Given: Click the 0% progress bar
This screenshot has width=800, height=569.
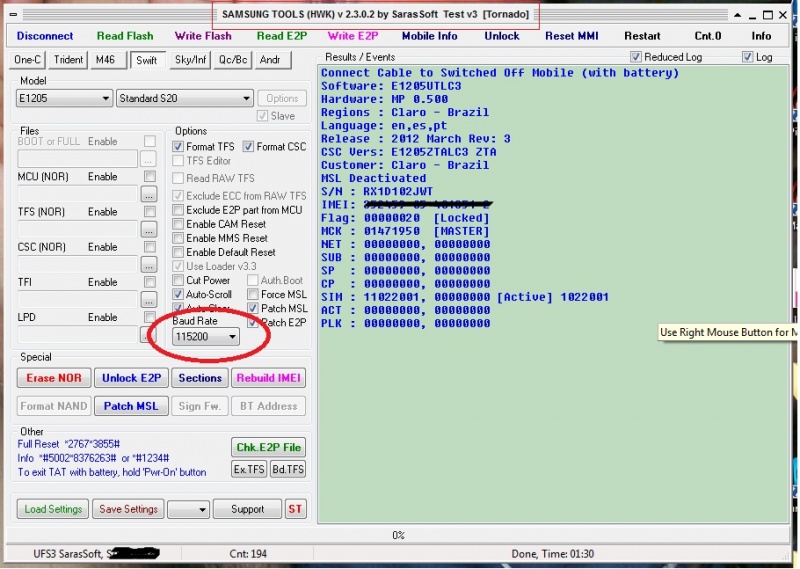Looking at the screenshot, I should [398, 535].
